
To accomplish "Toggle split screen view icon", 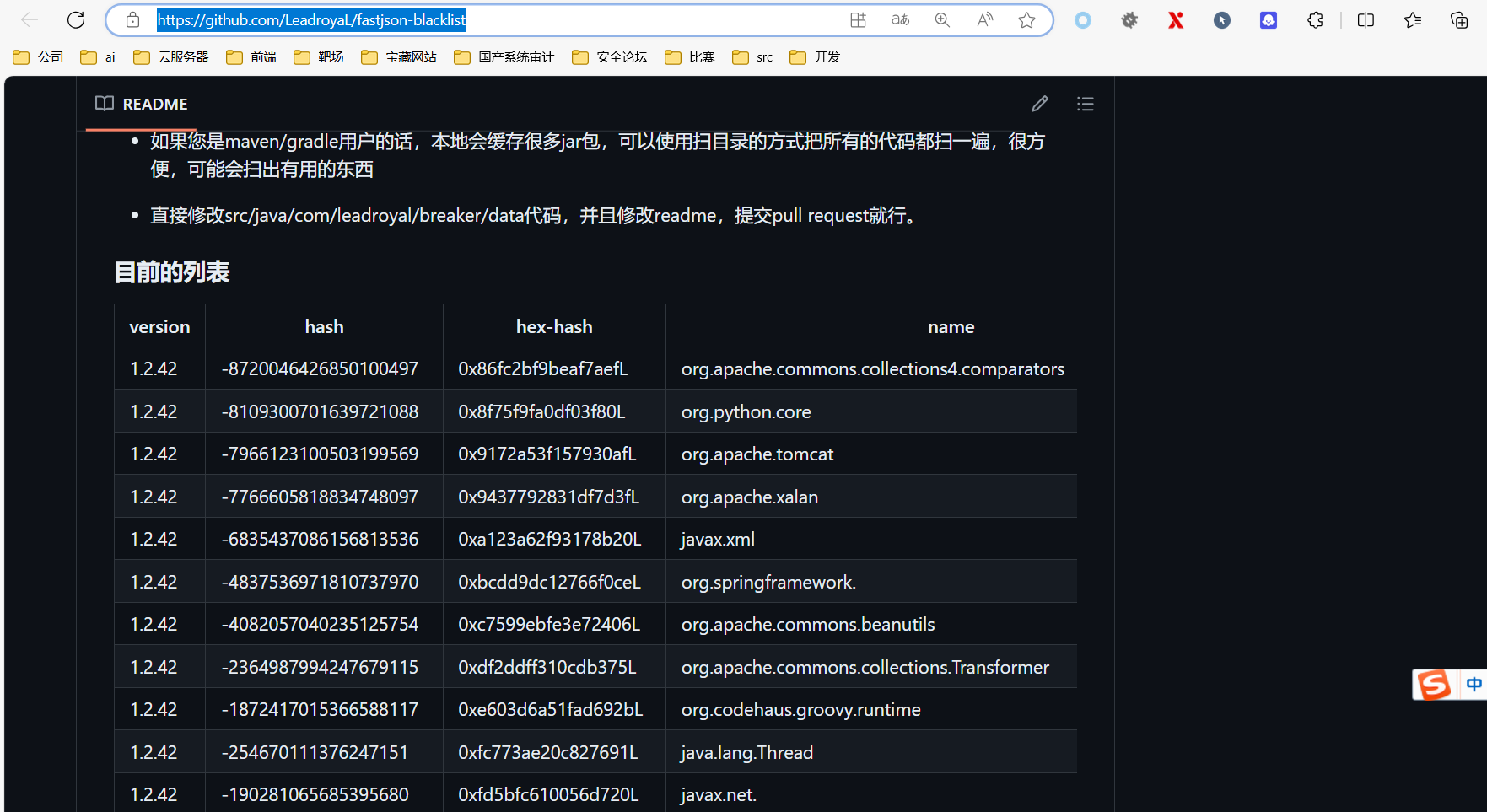I will click(1366, 20).
